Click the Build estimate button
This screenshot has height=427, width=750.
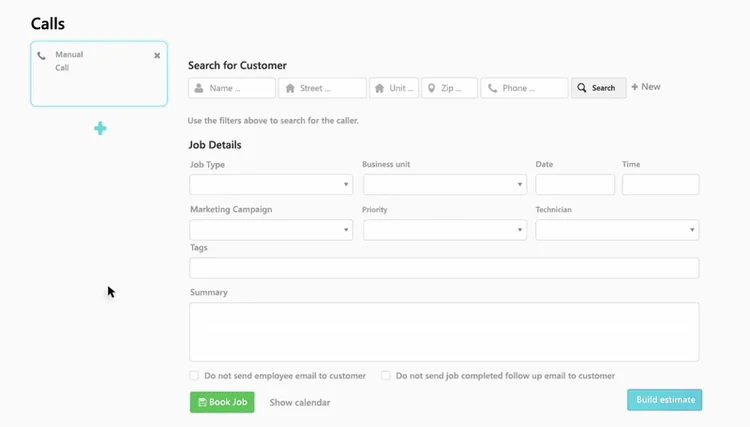pyautogui.click(x=665, y=400)
